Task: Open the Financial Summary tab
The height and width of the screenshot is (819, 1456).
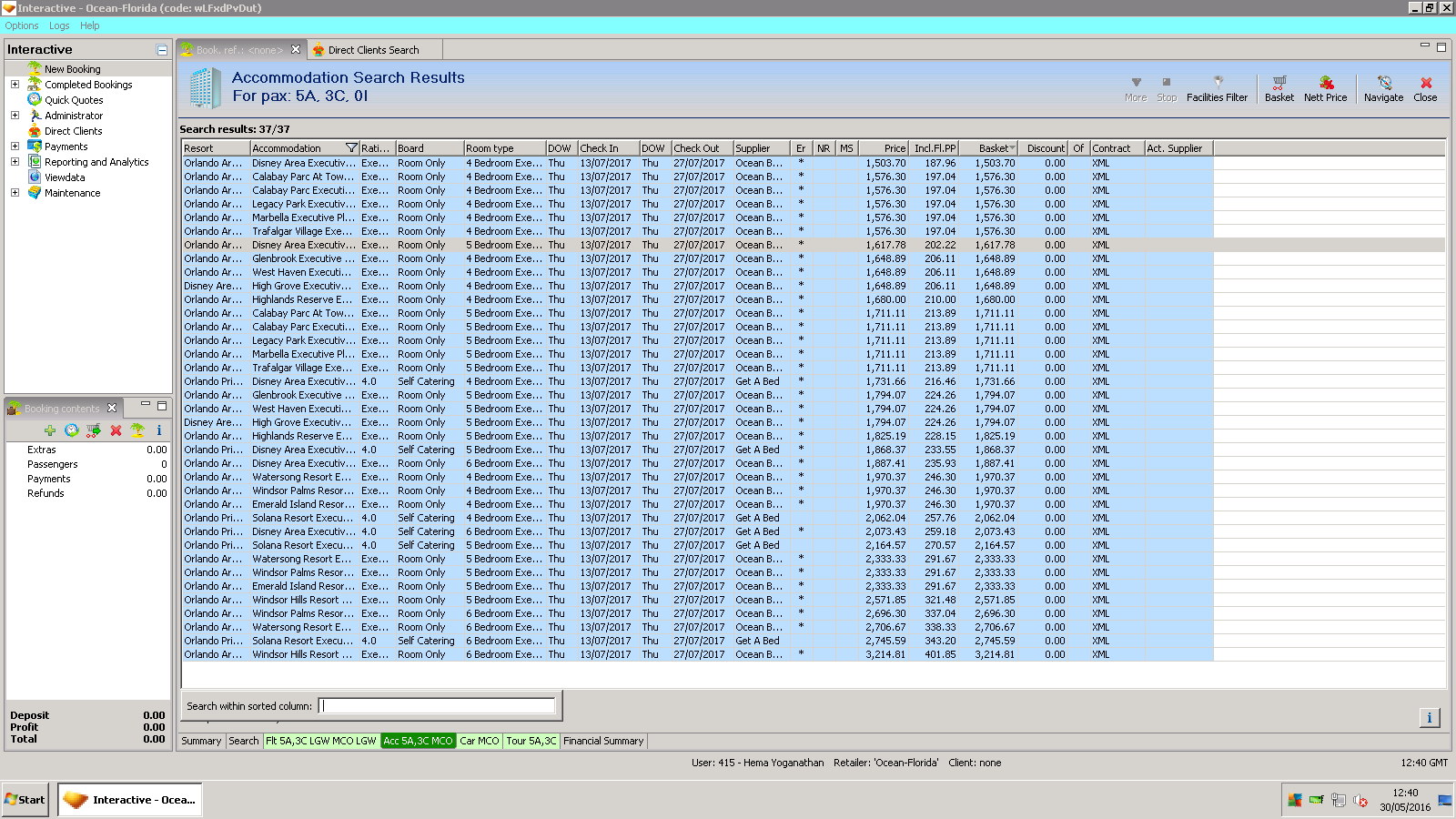Action: (x=602, y=741)
